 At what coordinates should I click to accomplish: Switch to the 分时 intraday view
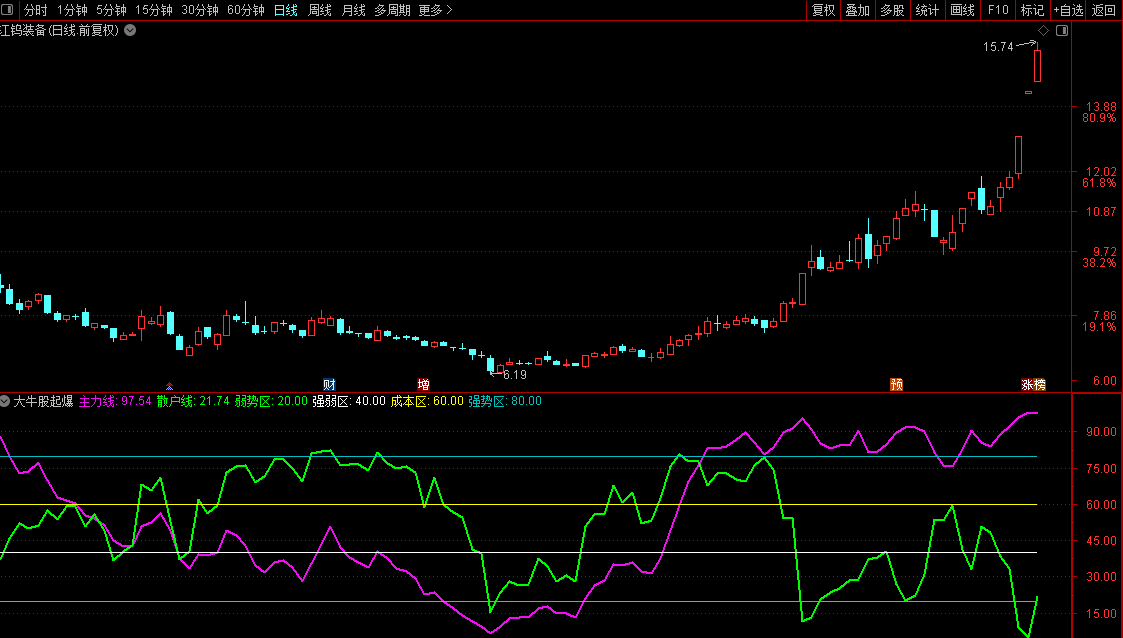pos(35,10)
